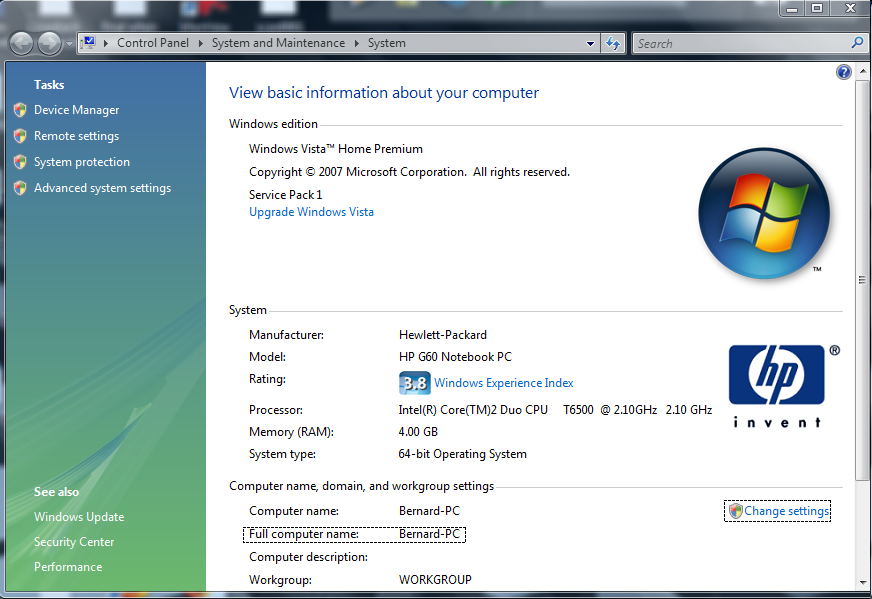
Task: Click Upgrade Windows Vista link
Action: [x=311, y=212]
